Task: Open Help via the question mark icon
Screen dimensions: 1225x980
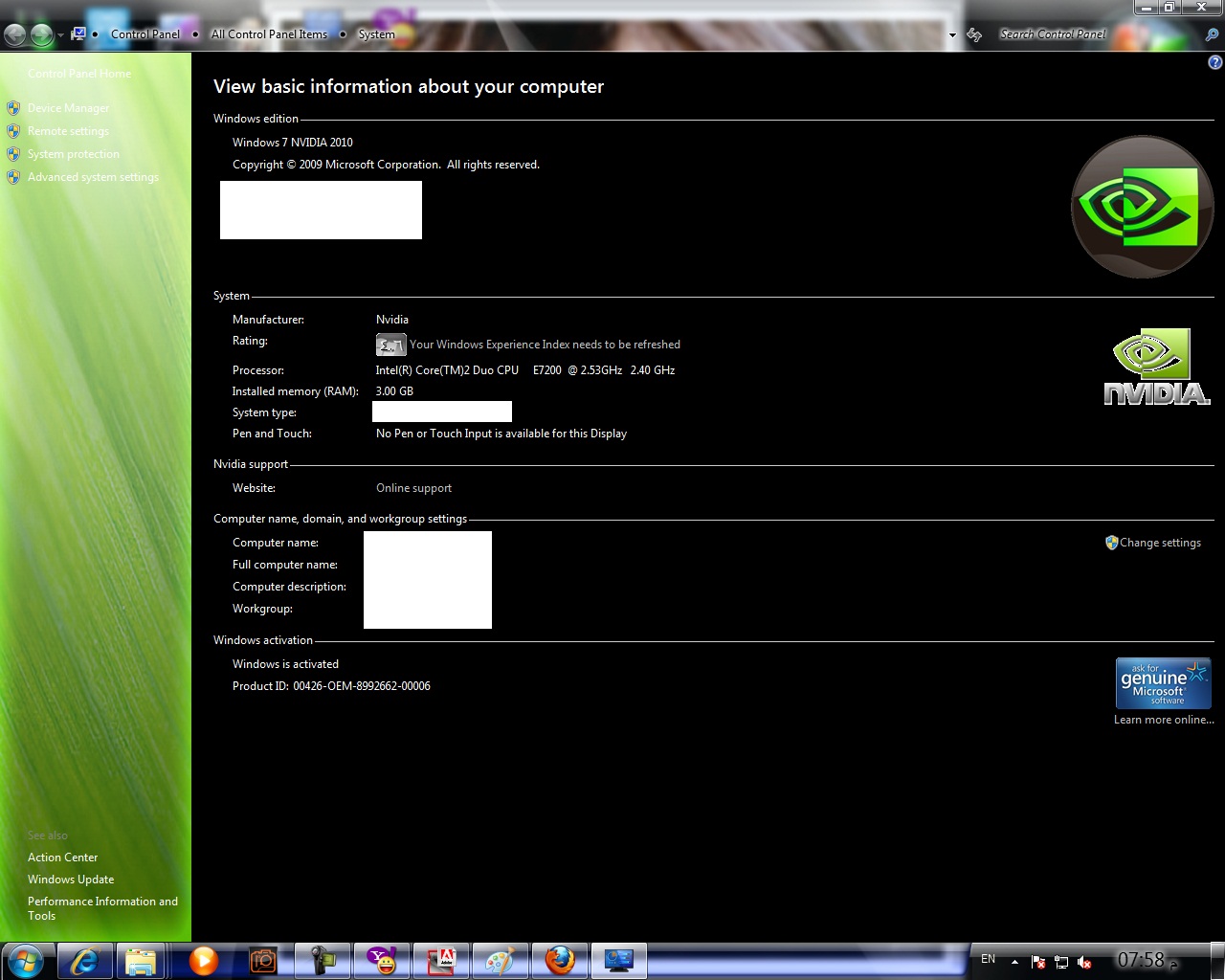Action: click(x=1215, y=62)
